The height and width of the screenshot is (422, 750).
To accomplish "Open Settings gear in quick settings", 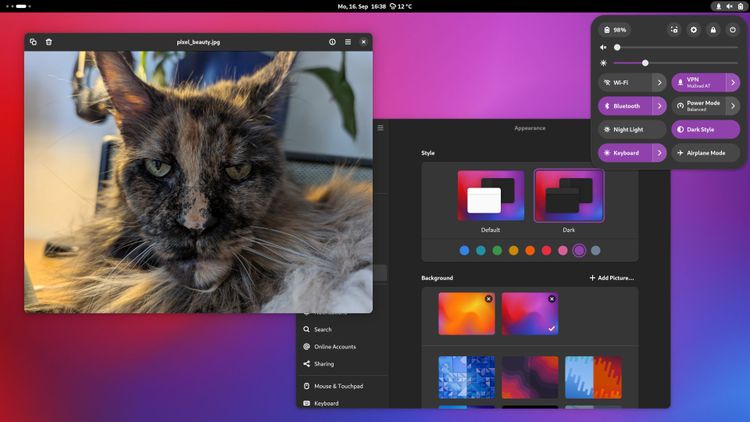I will (x=694, y=30).
